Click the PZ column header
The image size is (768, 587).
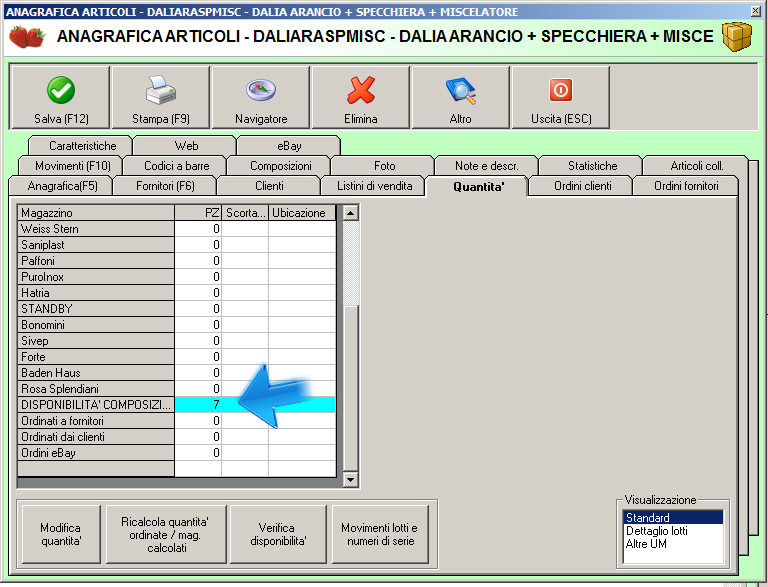(198, 213)
